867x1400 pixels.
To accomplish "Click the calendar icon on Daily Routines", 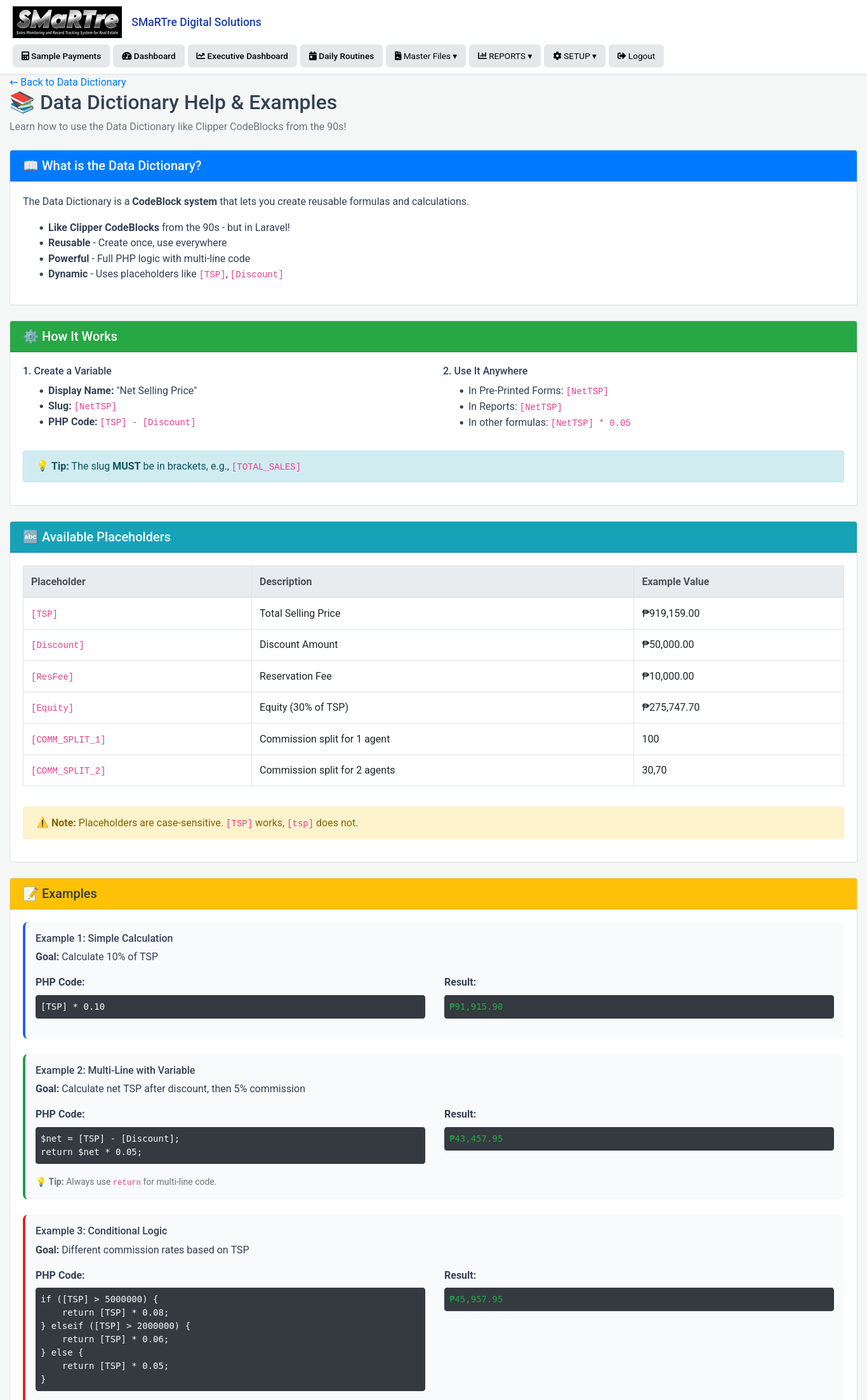I will coord(313,56).
